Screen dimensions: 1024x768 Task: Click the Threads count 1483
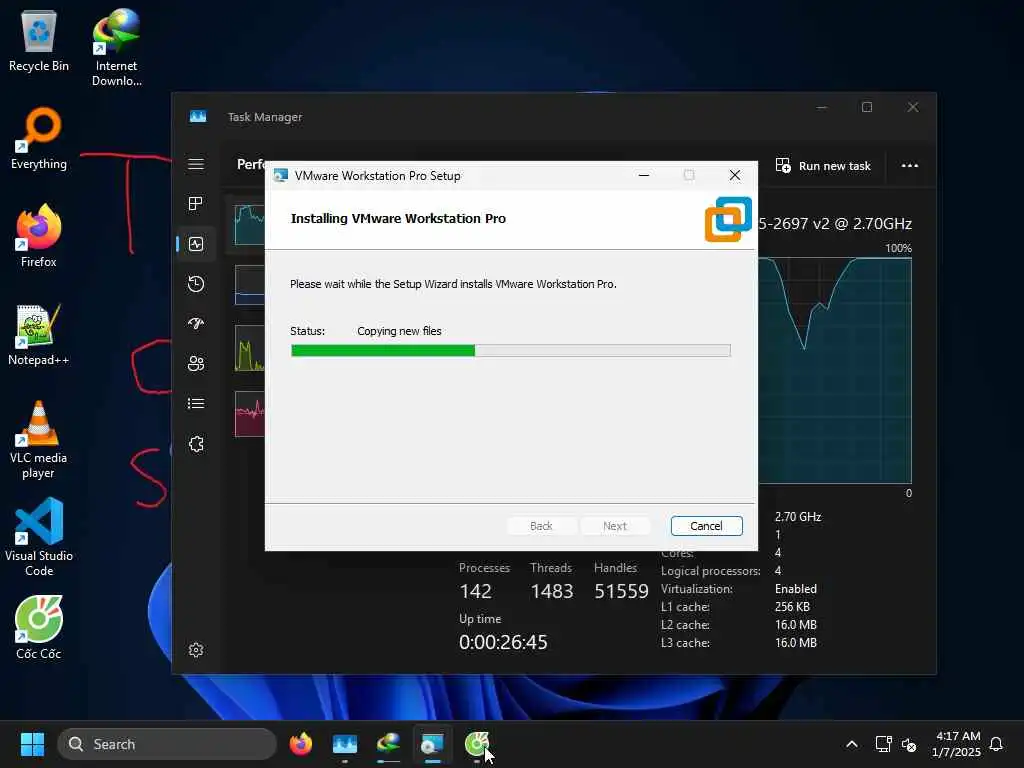(x=552, y=591)
